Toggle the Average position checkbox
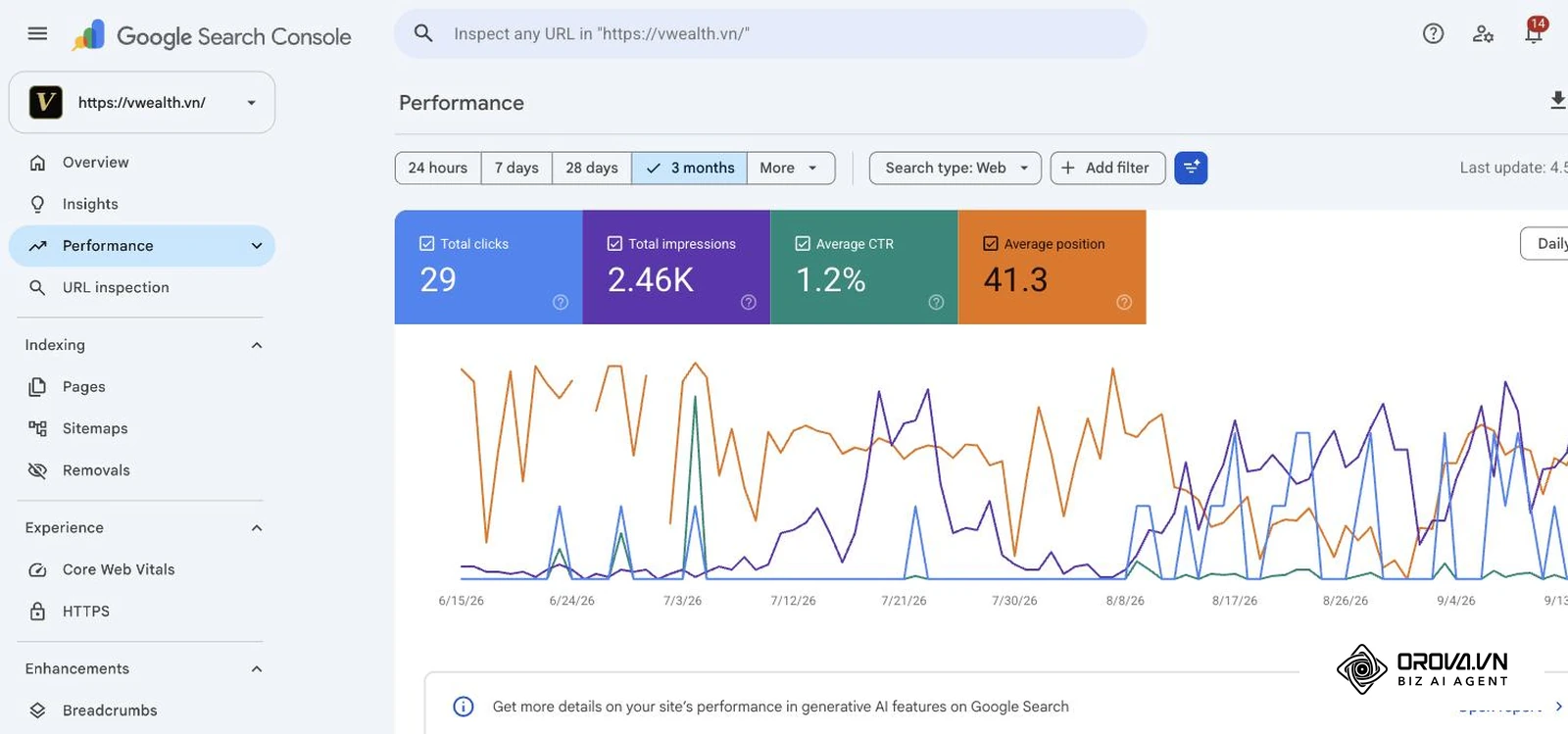Image resolution: width=1568 pixels, height=734 pixels. (x=991, y=243)
